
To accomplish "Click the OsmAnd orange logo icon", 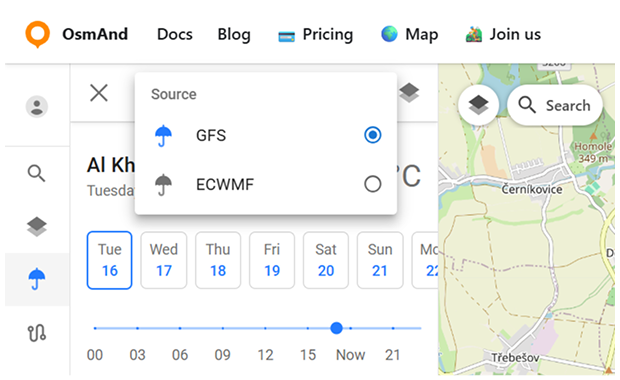I will (38, 34).
